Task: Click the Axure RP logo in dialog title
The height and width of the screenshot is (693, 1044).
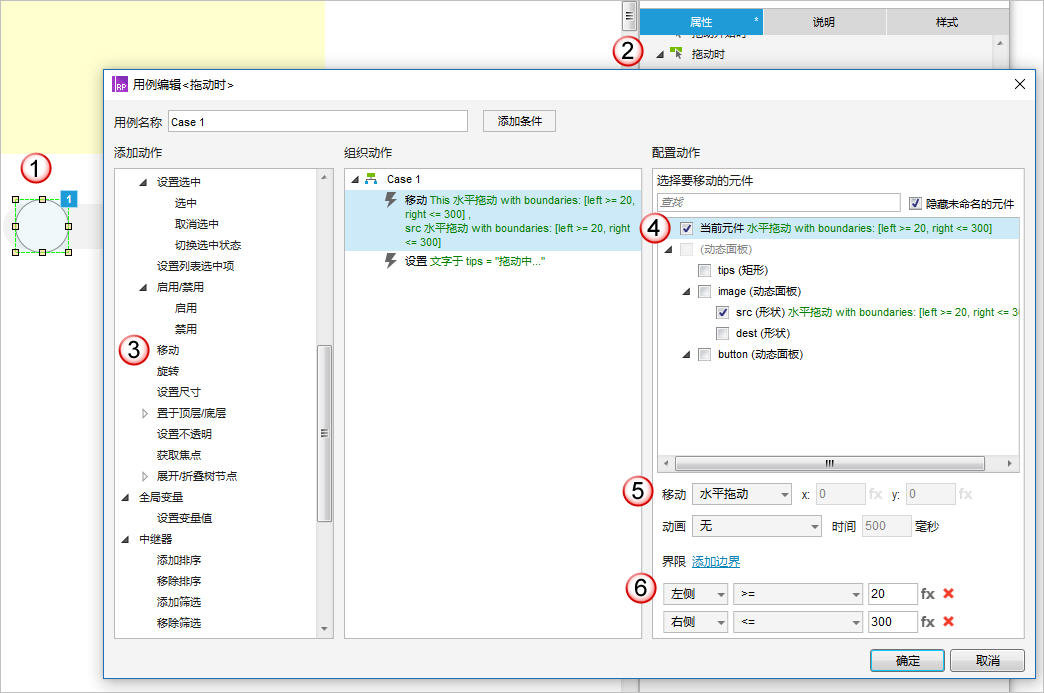Action: pos(120,85)
